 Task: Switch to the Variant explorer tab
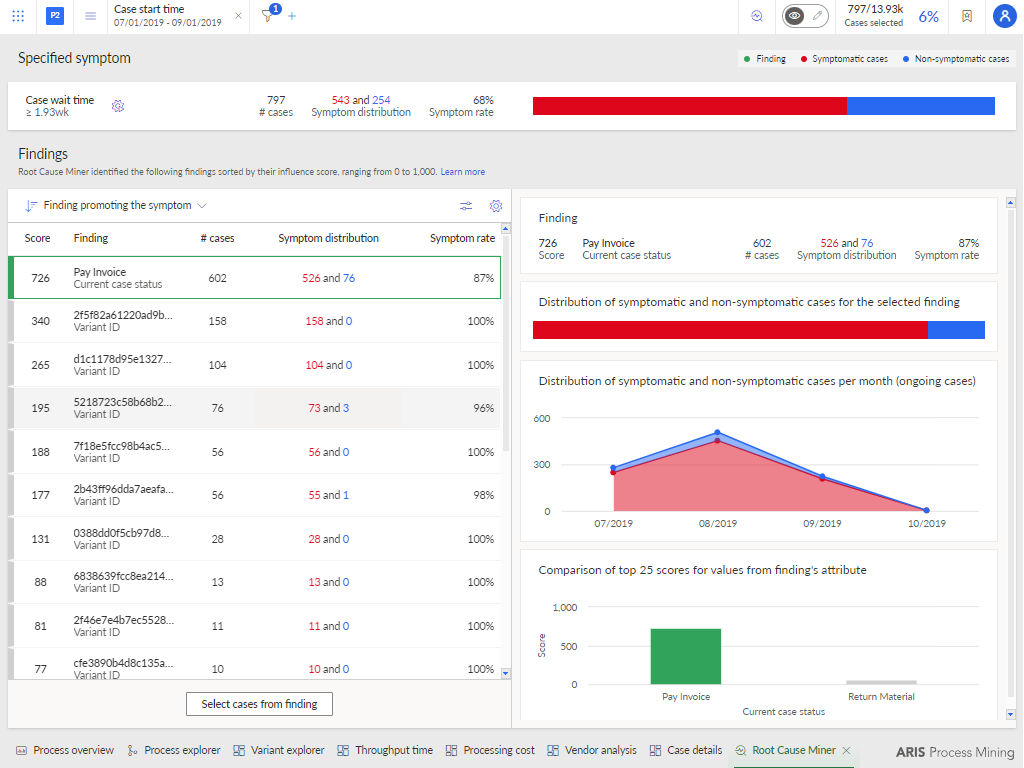click(x=279, y=750)
